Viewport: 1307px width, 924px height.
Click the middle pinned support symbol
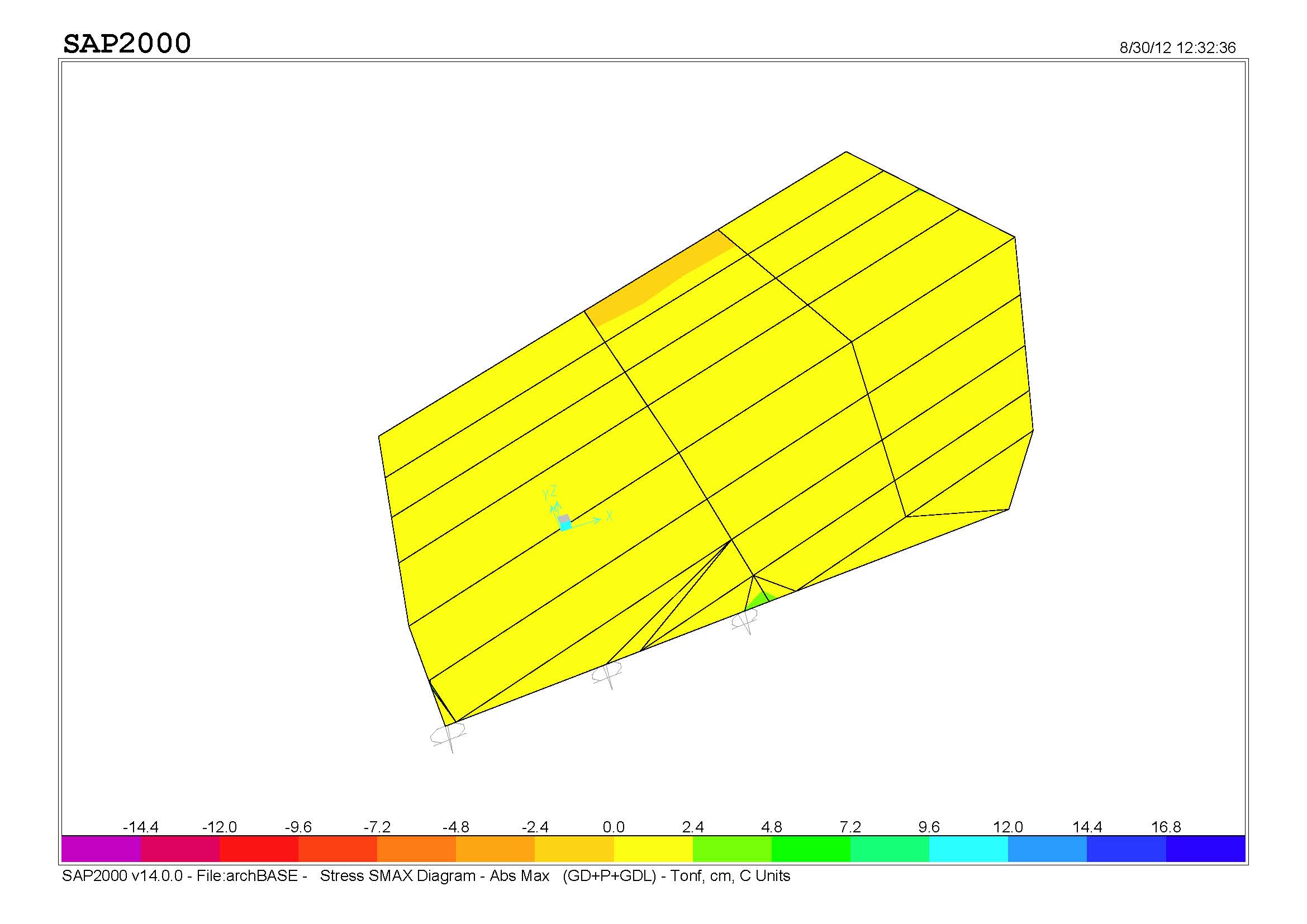[607, 673]
